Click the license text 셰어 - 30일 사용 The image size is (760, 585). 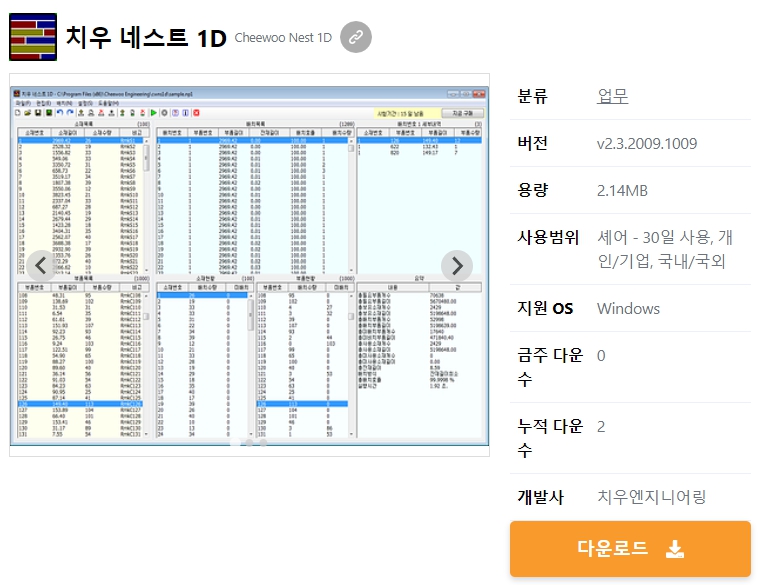pyautogui.click(x=655, y=237)
